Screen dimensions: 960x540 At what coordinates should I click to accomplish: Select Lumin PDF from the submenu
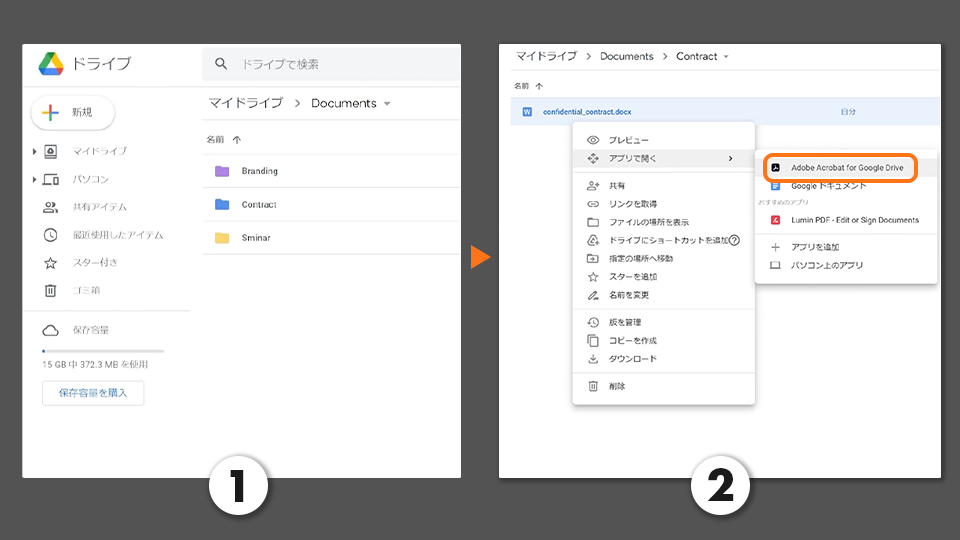pos(854,220)
